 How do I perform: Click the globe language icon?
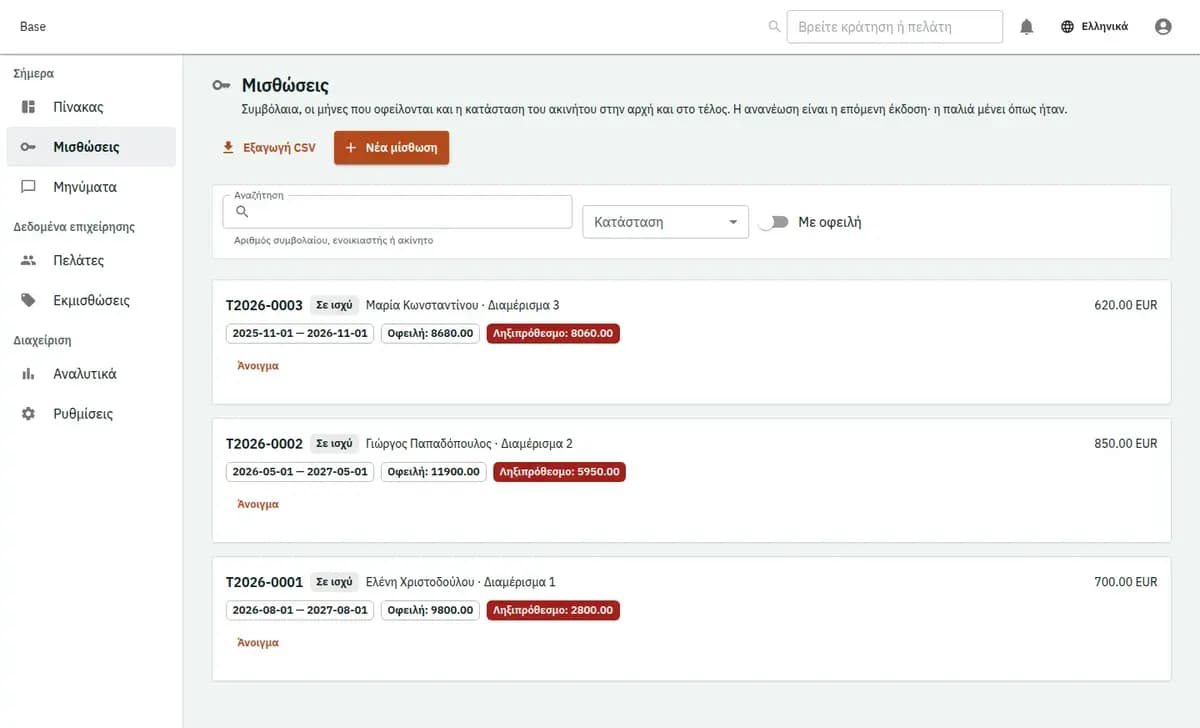1068,27
